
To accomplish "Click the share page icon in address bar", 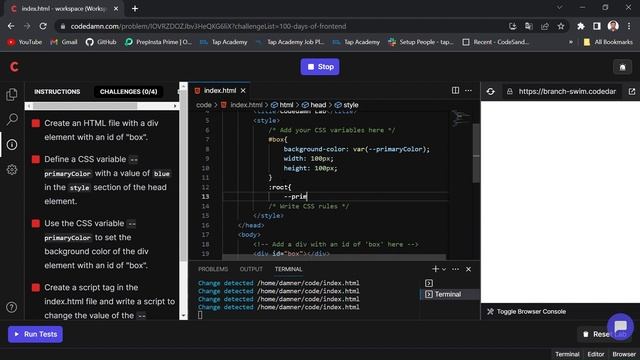I will point(544,26).
